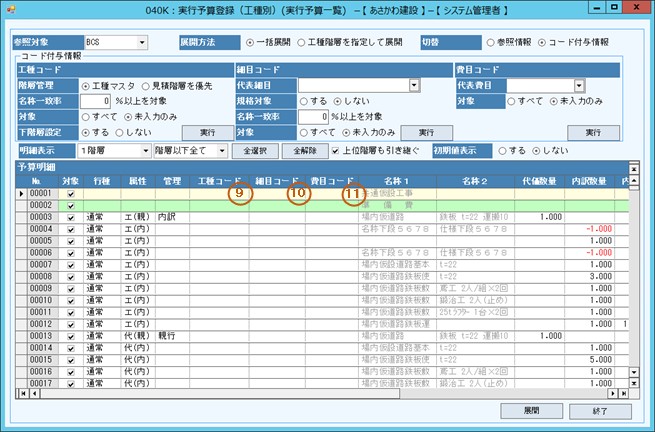Uncheck the 対象 checkbox for row 00003
The height and width of the screenshot is (432, 655).
point(70,217)
